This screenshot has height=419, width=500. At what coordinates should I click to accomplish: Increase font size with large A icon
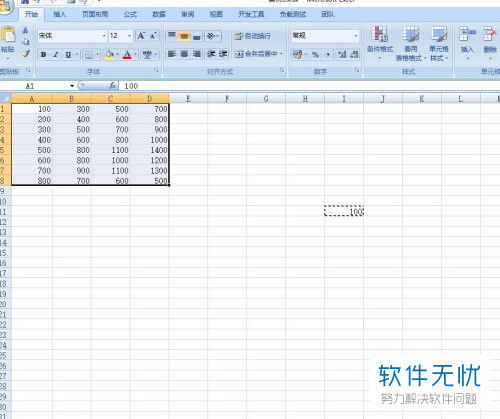(x=142, y=36)
